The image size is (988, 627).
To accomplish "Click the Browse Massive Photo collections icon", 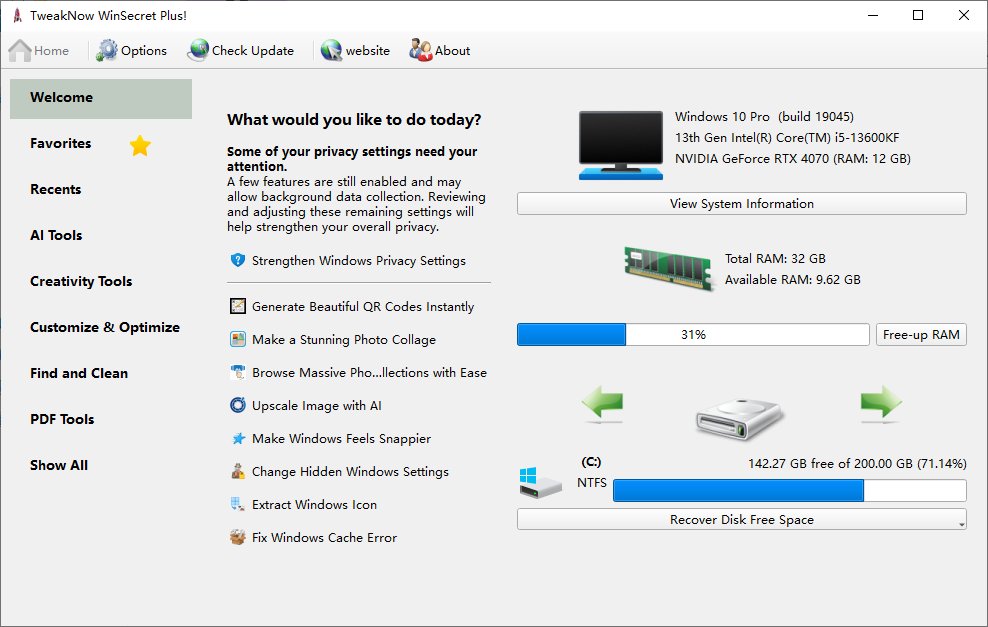I will point(238,372).
